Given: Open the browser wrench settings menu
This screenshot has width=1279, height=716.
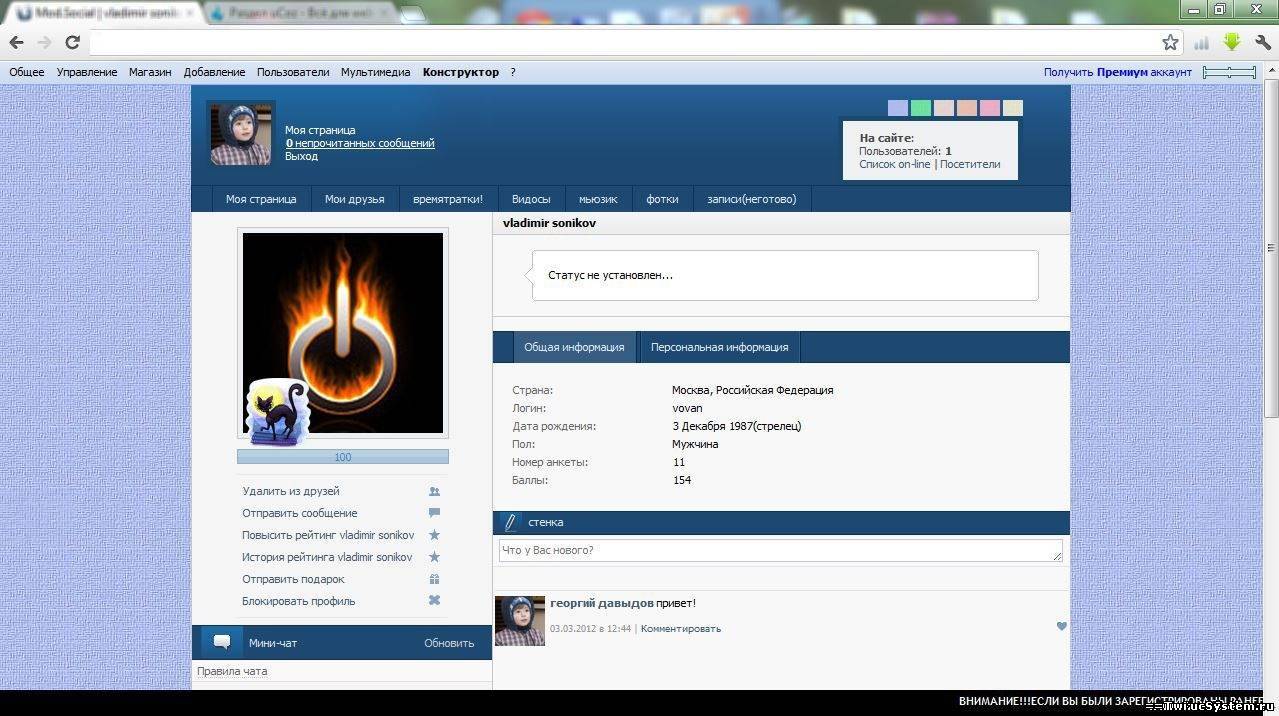Looking at the screenshot, I should (1262, 42).
